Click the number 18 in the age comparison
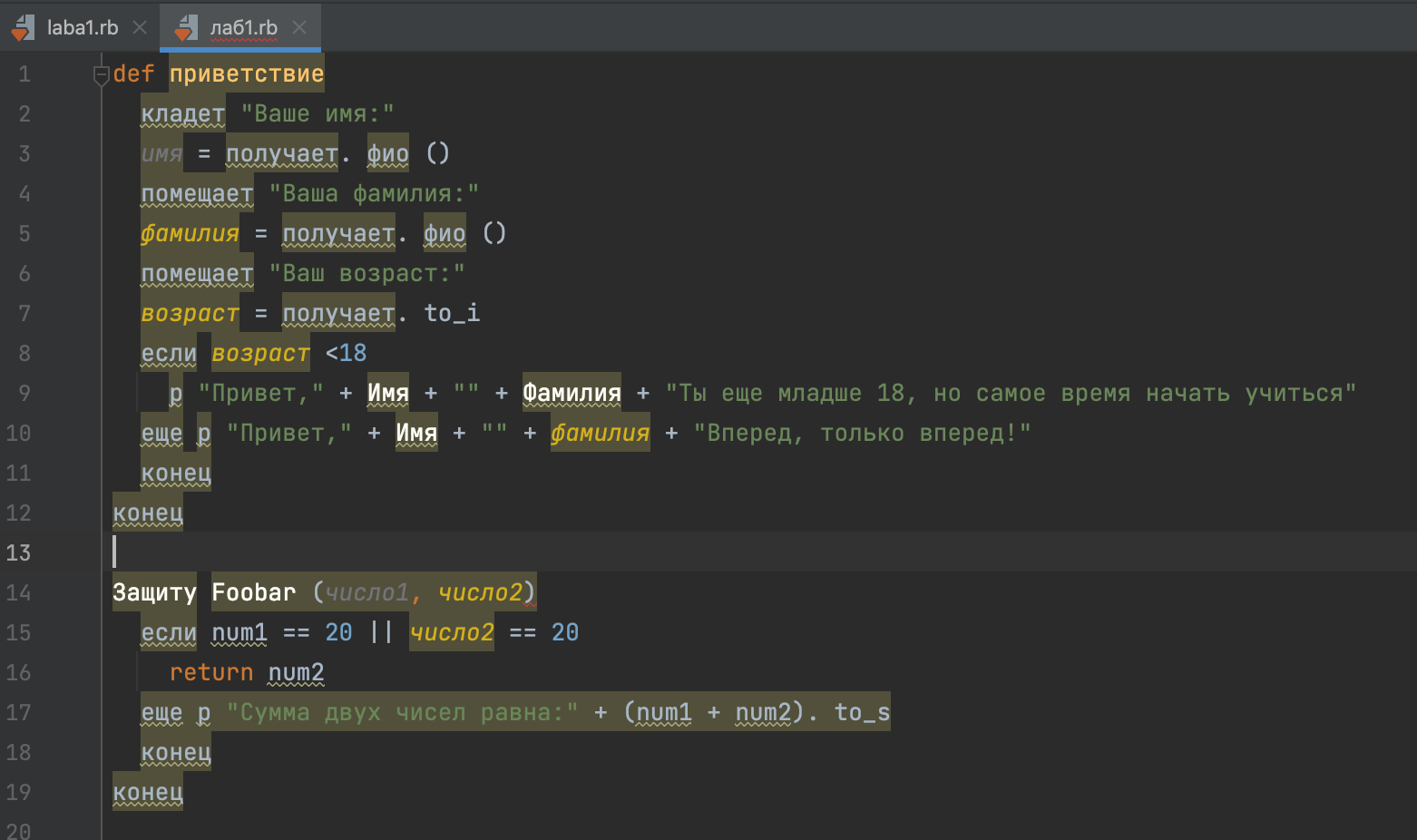The width and height of the screenshot is (1417, 840). pyautogui.click(x=353, y=354)
